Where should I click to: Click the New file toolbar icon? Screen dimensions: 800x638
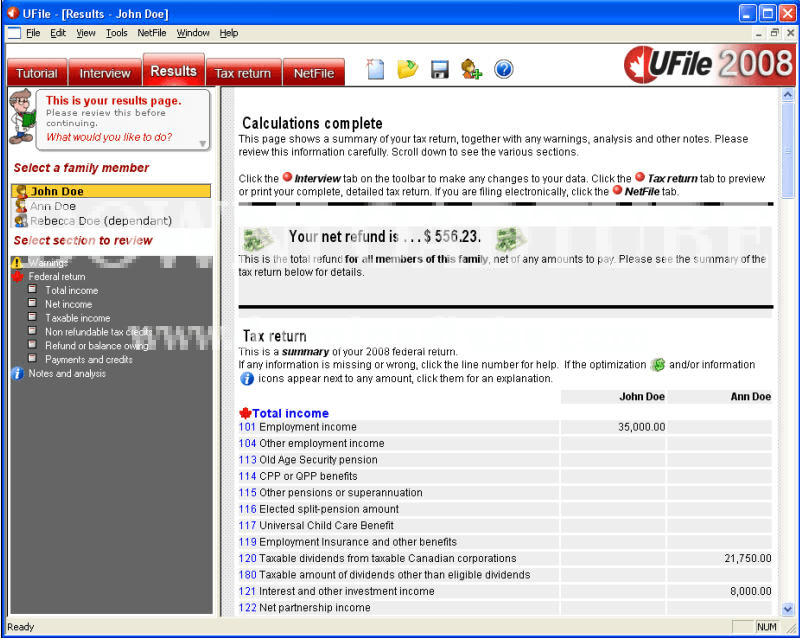click(x=375, y=69)
